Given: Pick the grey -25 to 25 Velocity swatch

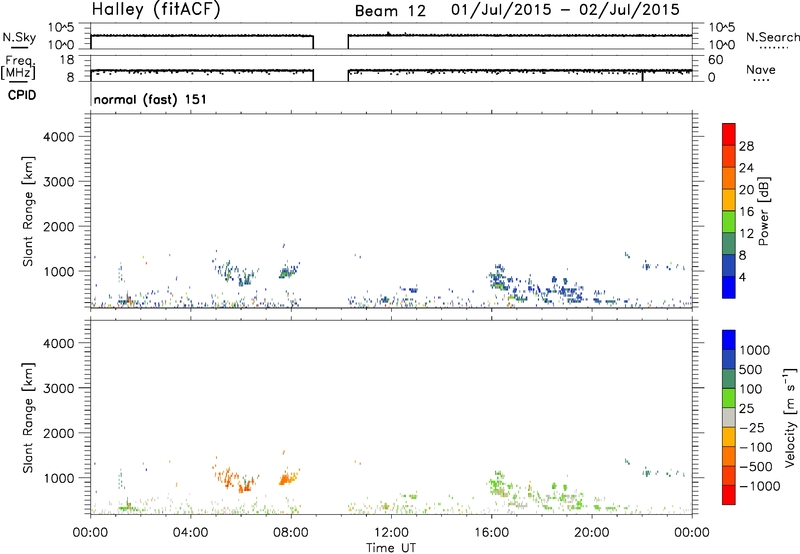Looking at the screenshot, I should coord(729,418).
